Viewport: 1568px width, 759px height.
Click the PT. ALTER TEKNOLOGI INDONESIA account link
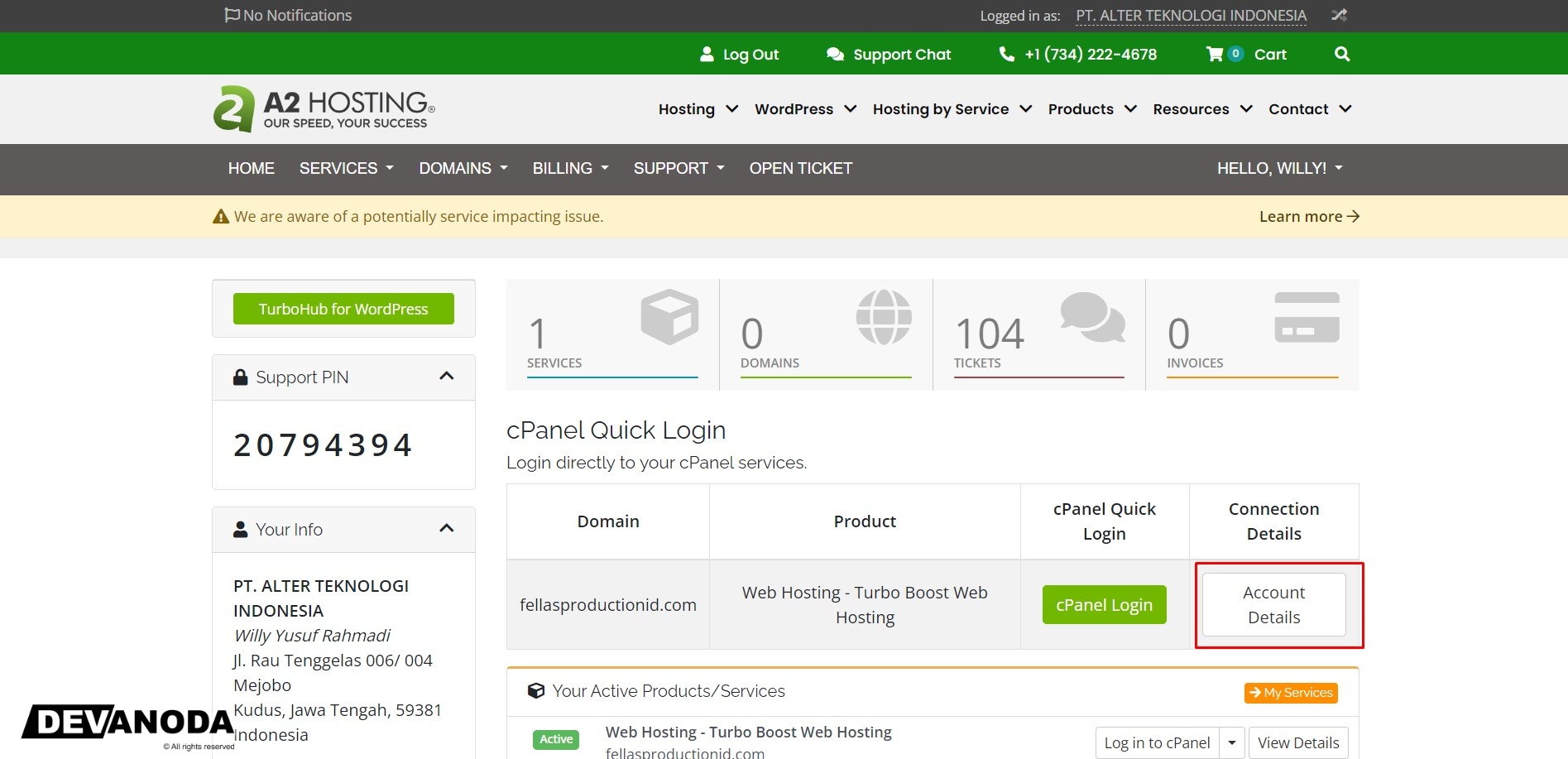(x=1191, y=16)
